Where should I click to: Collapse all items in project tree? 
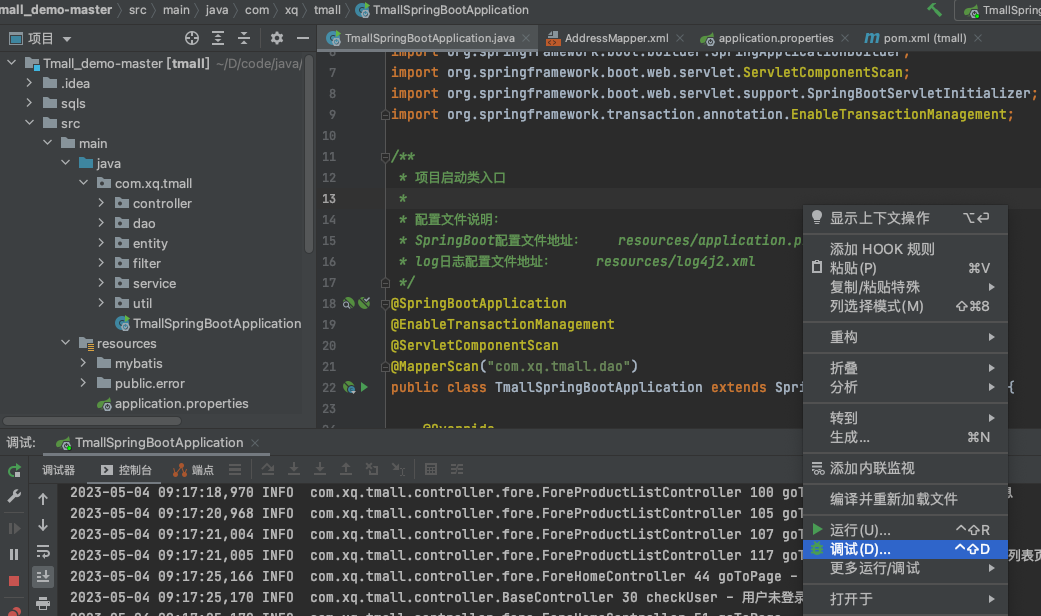(244, 38)
